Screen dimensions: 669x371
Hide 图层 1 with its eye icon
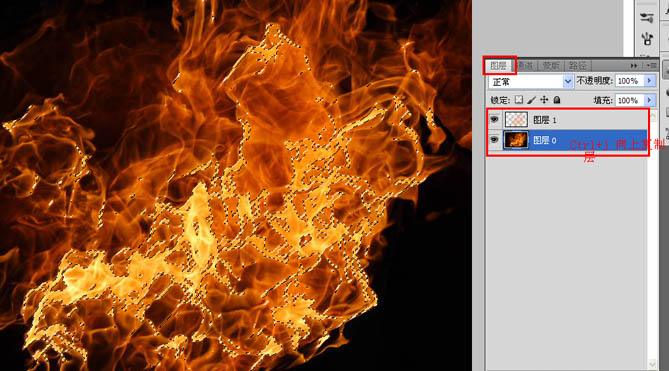[494, 120]
